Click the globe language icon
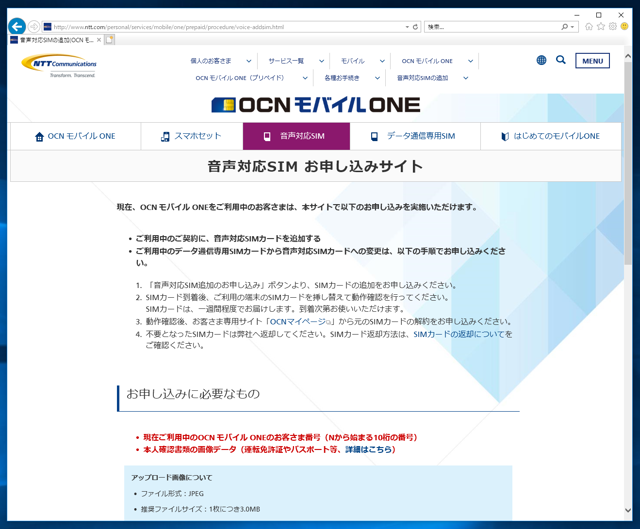Screen dimensions: 640x529 [541, 60]
